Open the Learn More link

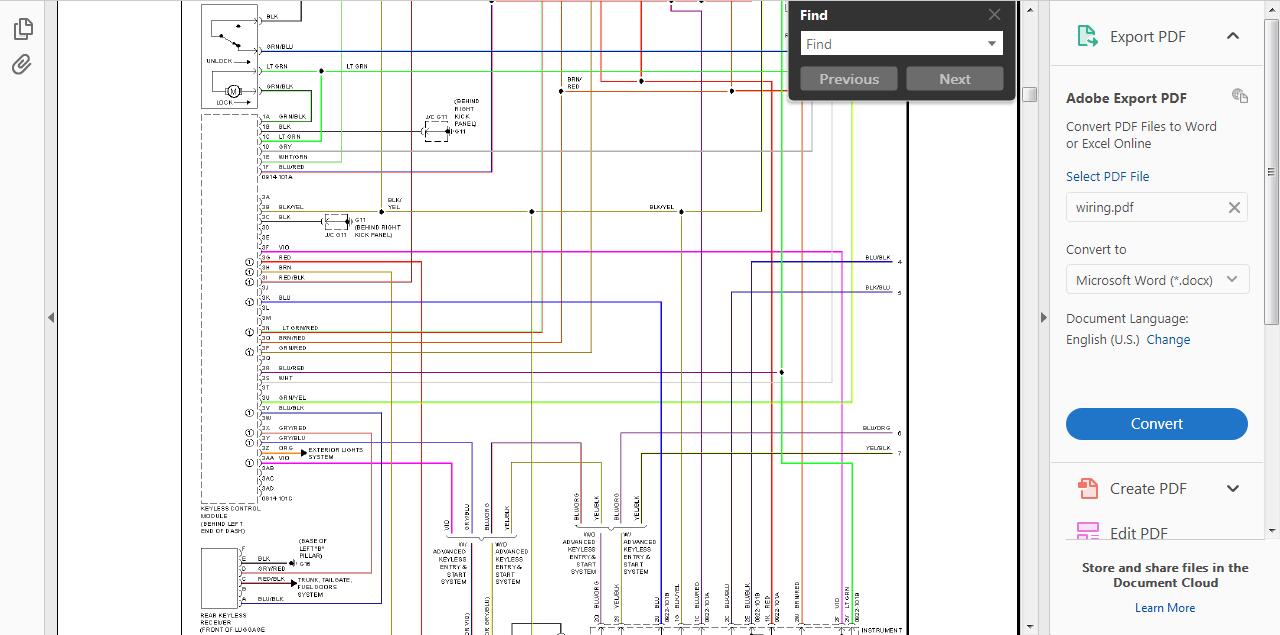point(1165,608)
